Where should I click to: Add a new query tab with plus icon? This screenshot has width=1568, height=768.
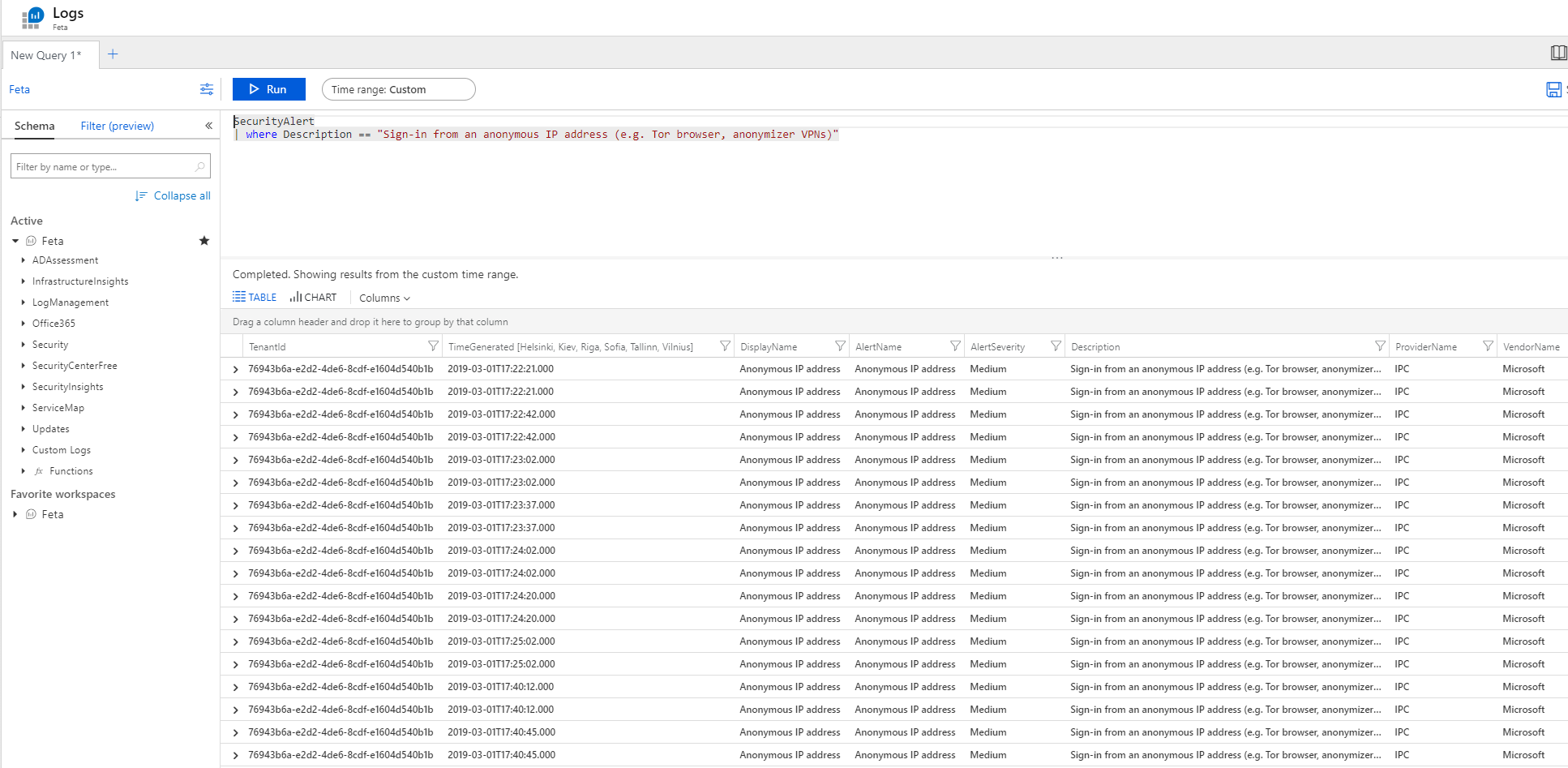pos(113,54)
